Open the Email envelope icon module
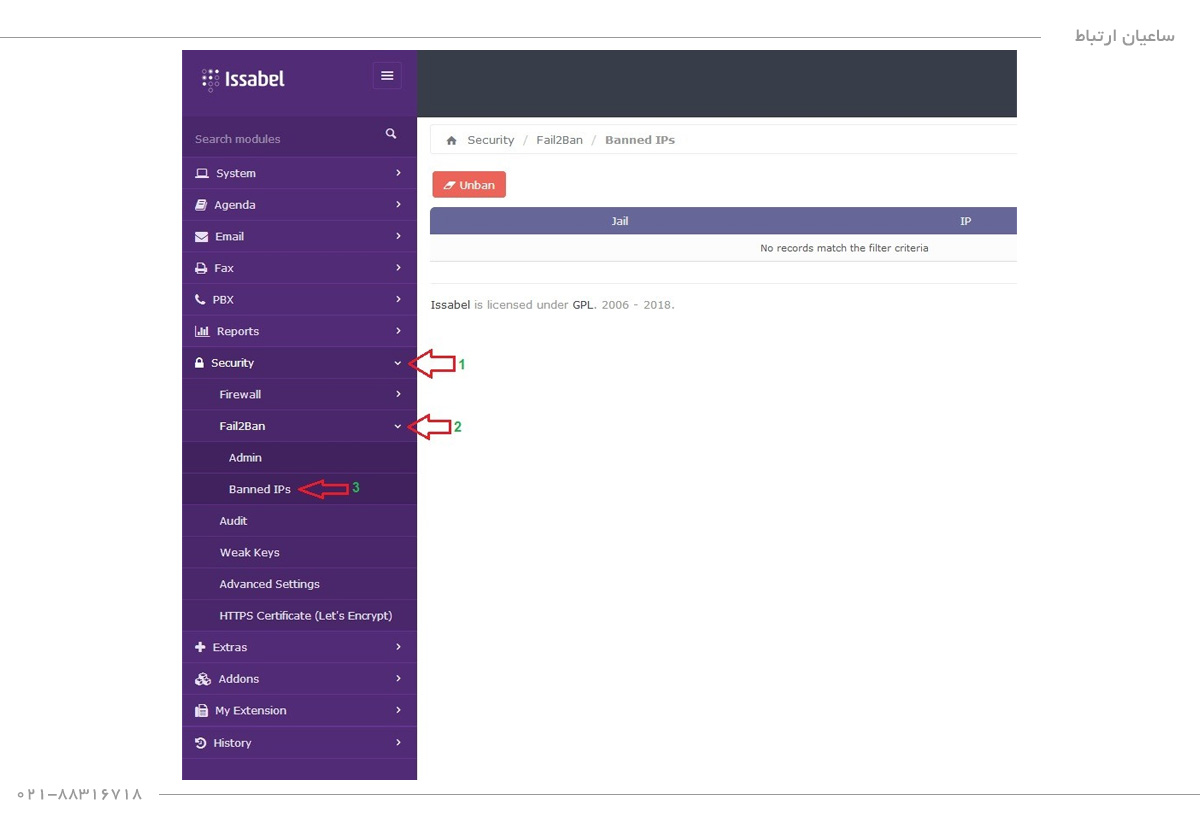 [200, 237]
